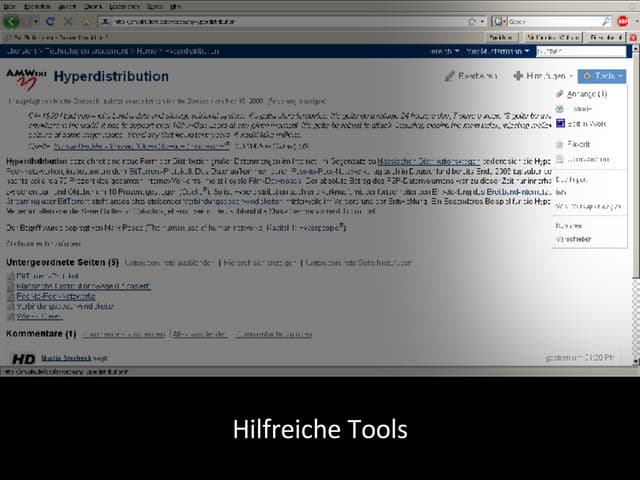This screenshot has width=640, height=480.
Task: Open the user name dropdown in wiki header
Action: pos(498,51)
